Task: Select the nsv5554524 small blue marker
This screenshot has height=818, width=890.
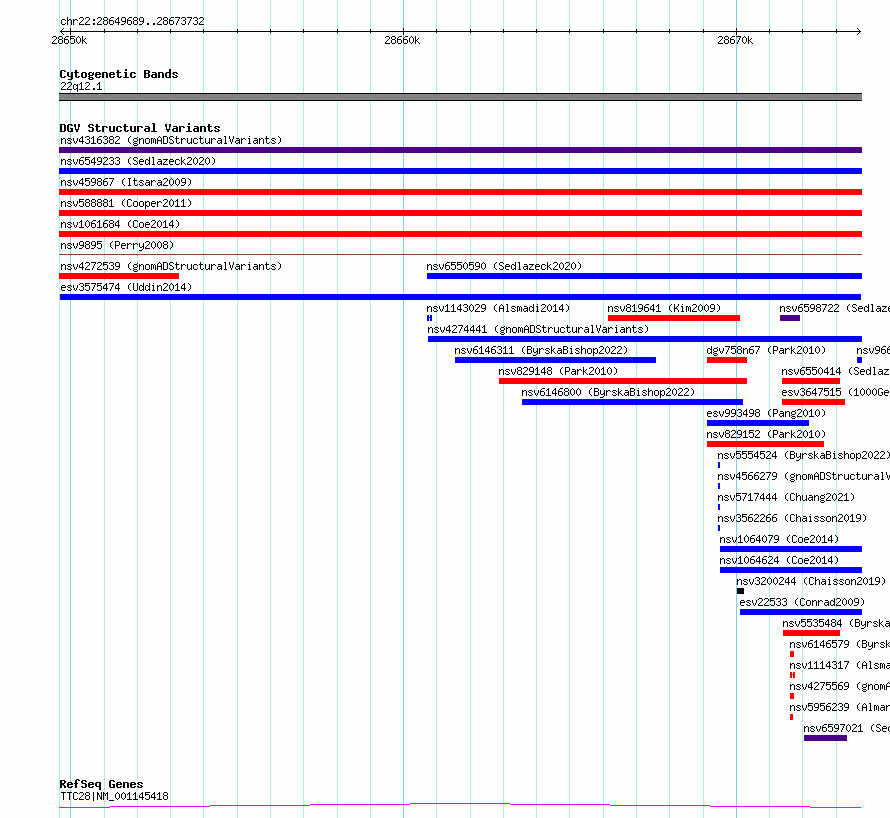Action: point(719,465)
